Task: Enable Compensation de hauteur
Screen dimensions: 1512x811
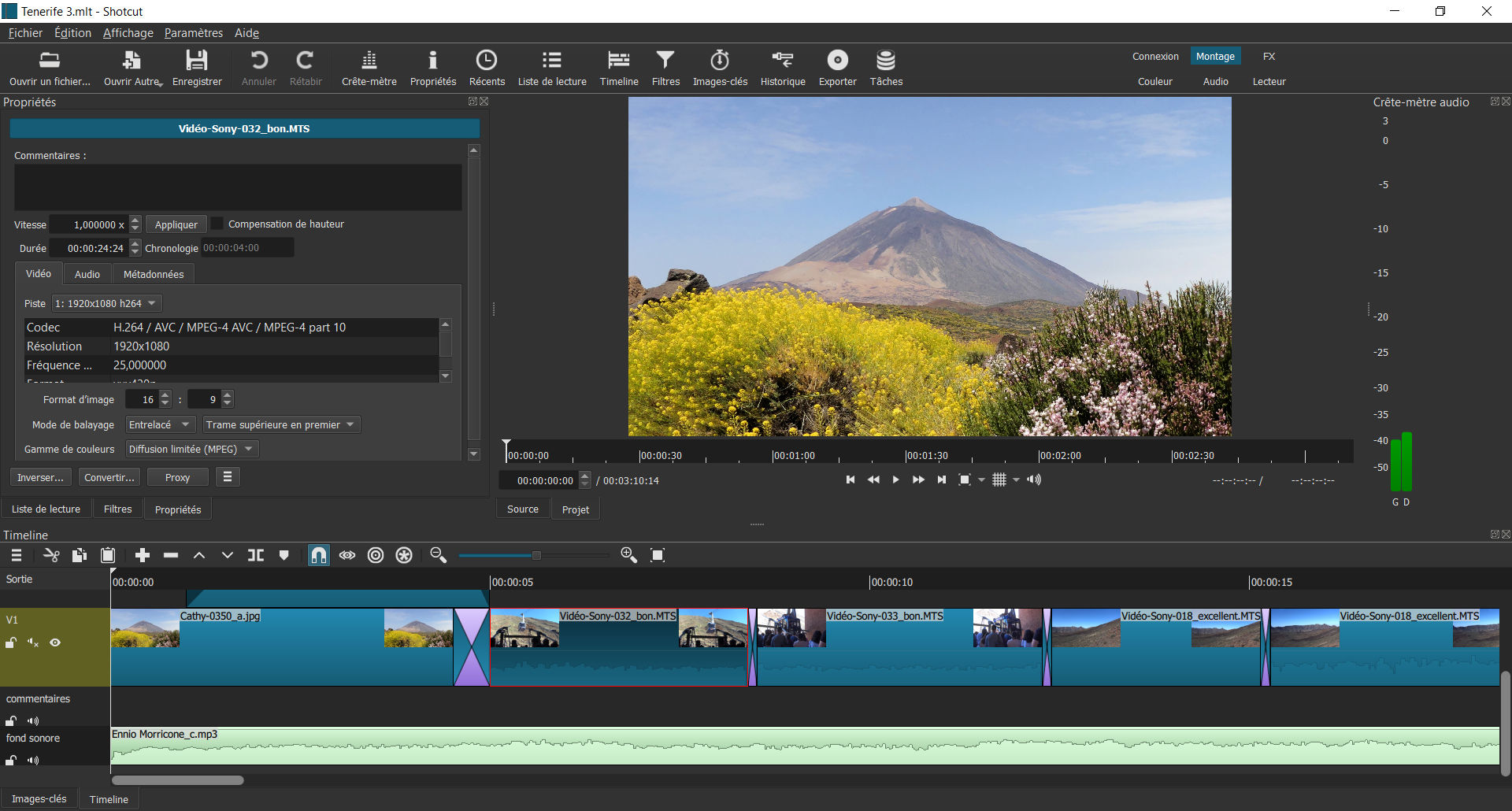Action: 217,224
